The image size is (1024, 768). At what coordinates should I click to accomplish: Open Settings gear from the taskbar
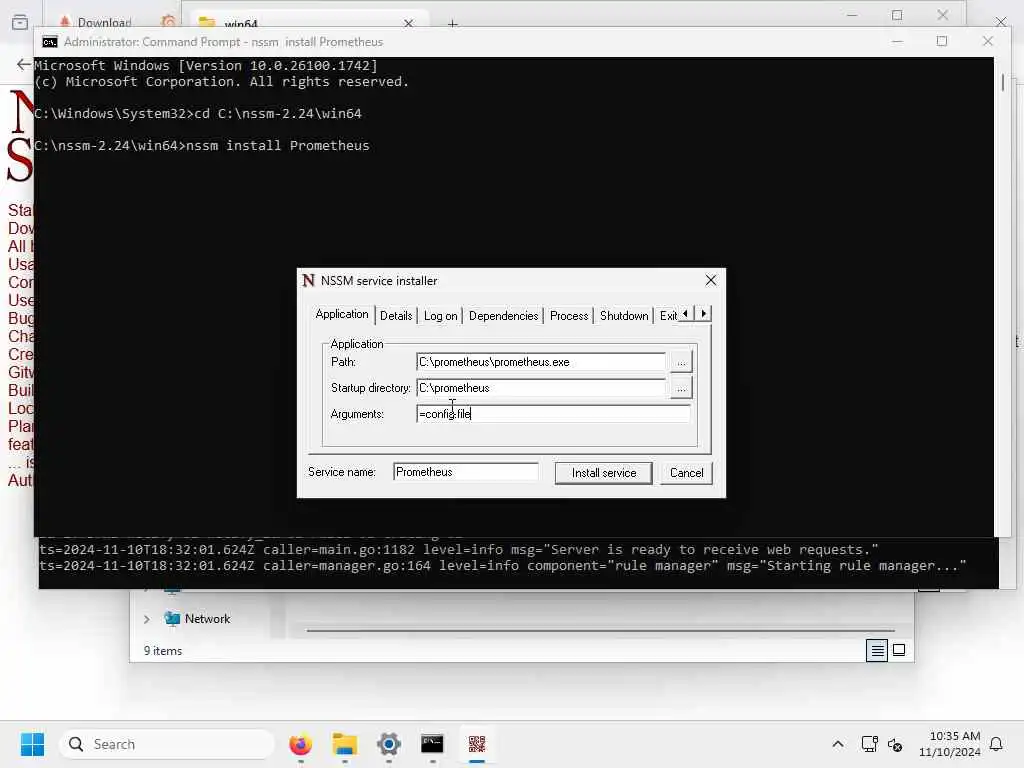389,744
